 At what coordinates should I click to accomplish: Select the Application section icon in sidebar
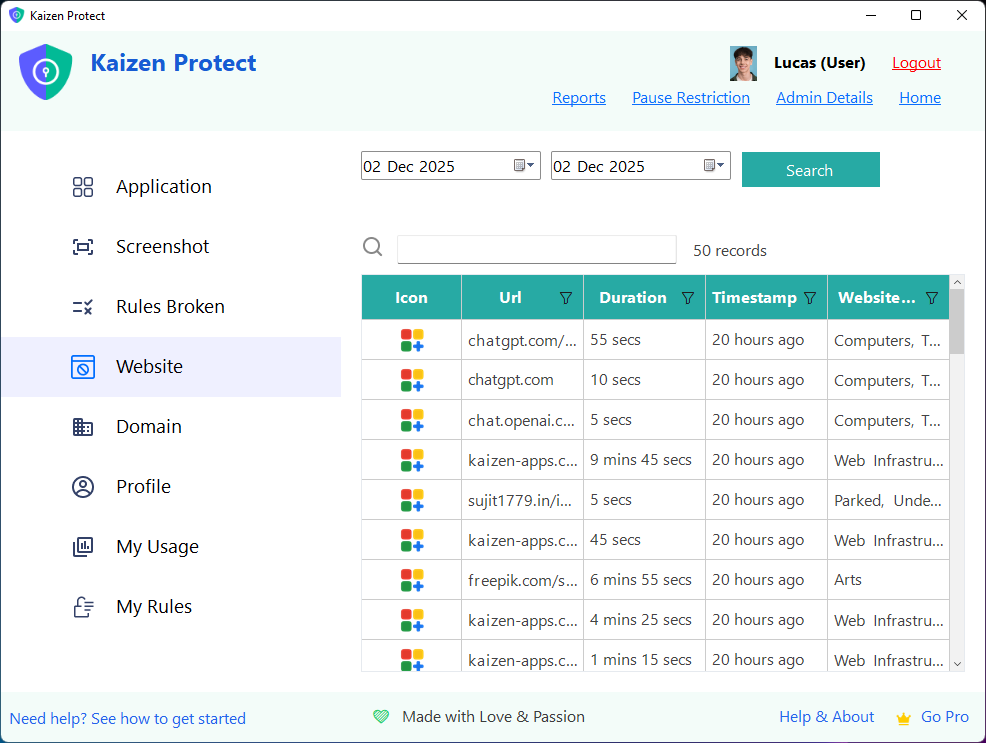[82, 186]
